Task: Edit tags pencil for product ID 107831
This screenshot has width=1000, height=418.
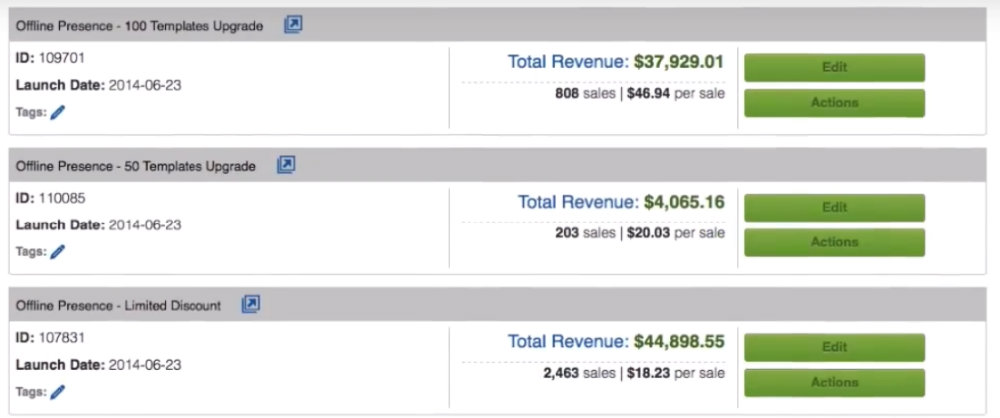Action: pos(57,392)
